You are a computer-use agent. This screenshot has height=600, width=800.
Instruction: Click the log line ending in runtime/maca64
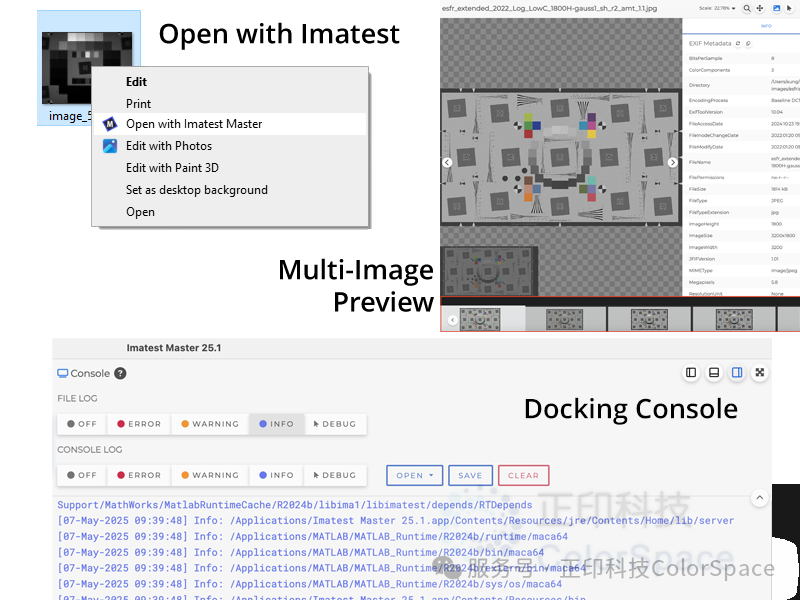click(x=312, y=536)
